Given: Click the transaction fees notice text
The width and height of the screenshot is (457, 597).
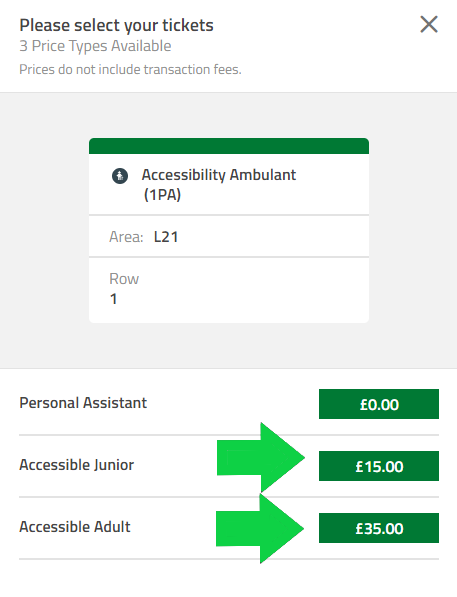Looking at the screenshot, I should tap(130, 69).
